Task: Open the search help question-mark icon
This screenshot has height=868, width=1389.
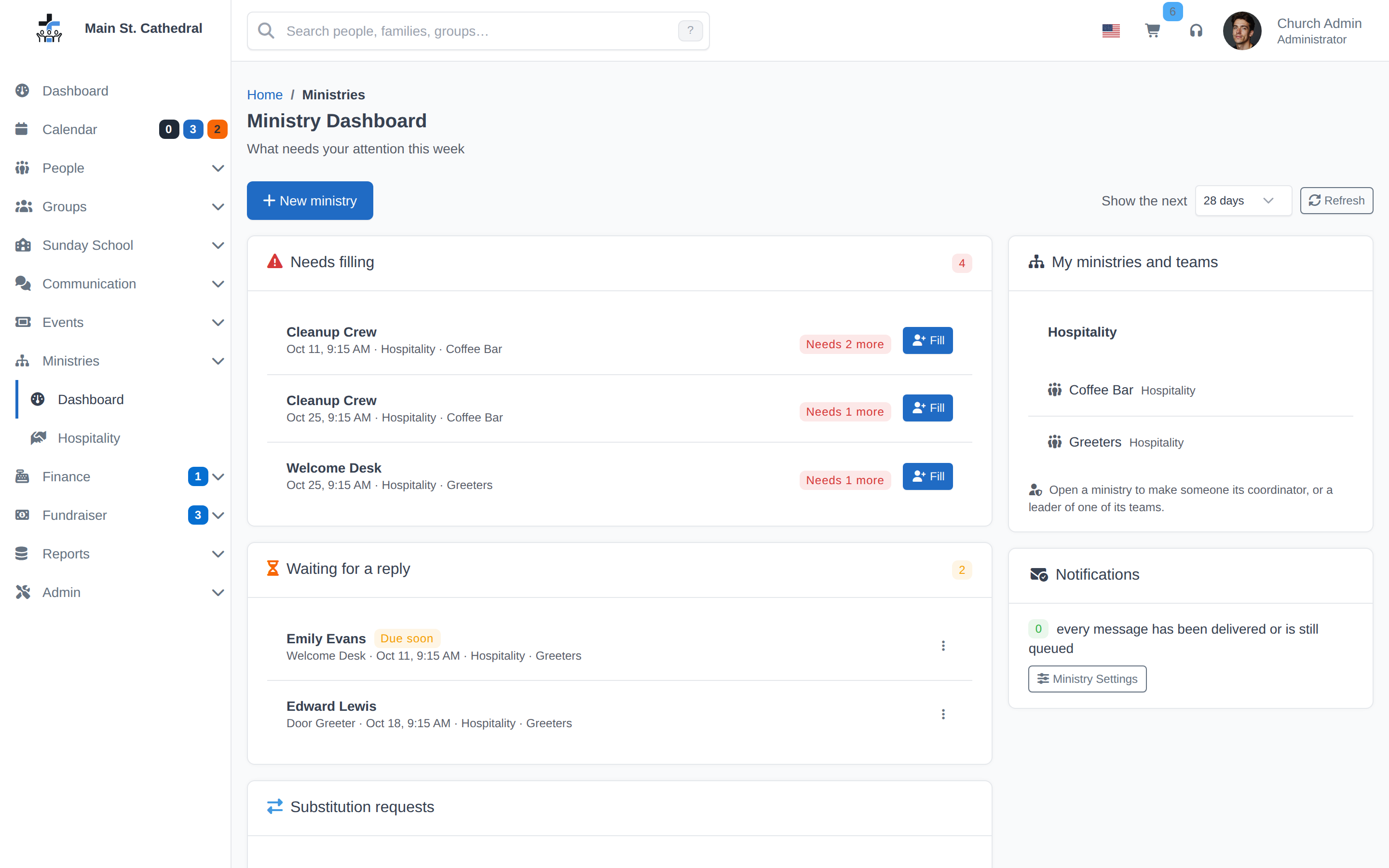Action: (690, 30)
